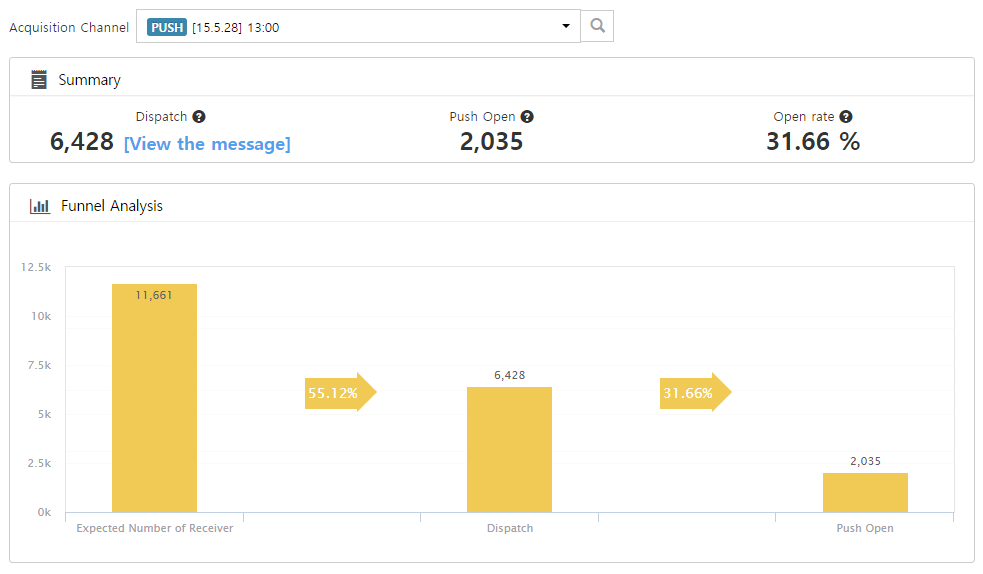Screen dimensions: 983x574
Task: Click the 5k y-axis tick label
Action: click(x=45, y=414)
